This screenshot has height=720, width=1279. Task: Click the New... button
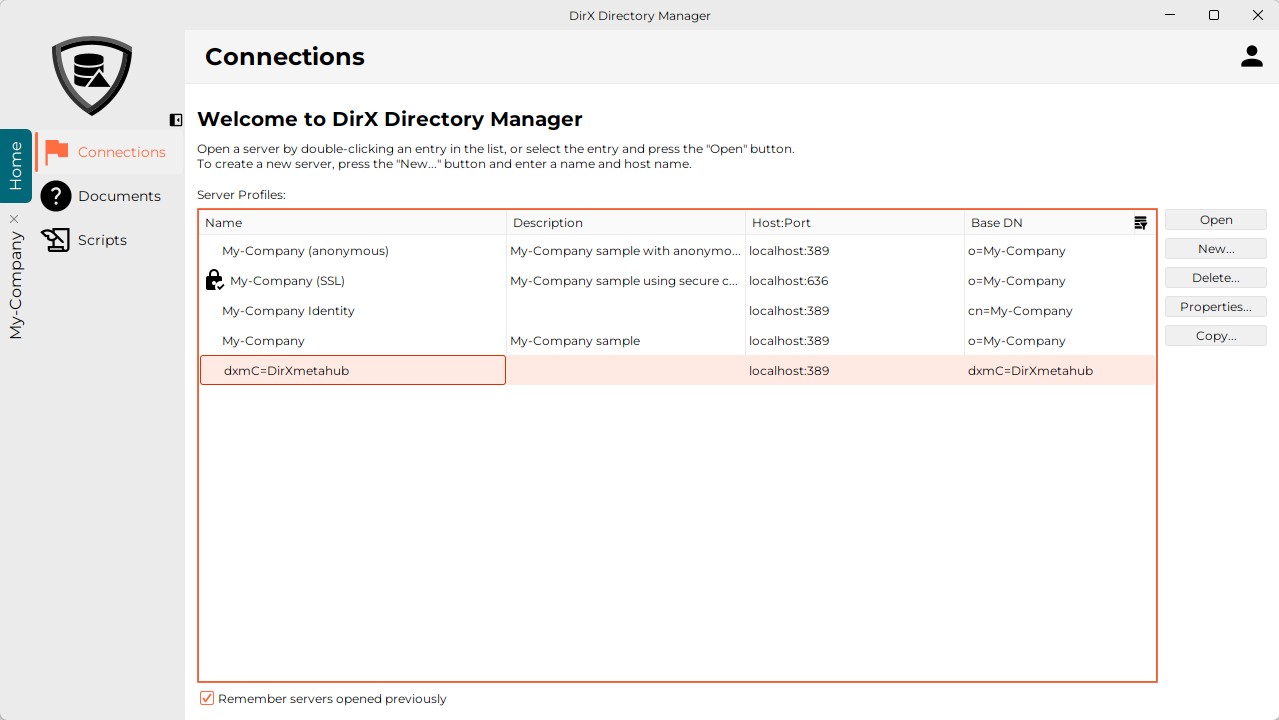(x=1215, y=249)
